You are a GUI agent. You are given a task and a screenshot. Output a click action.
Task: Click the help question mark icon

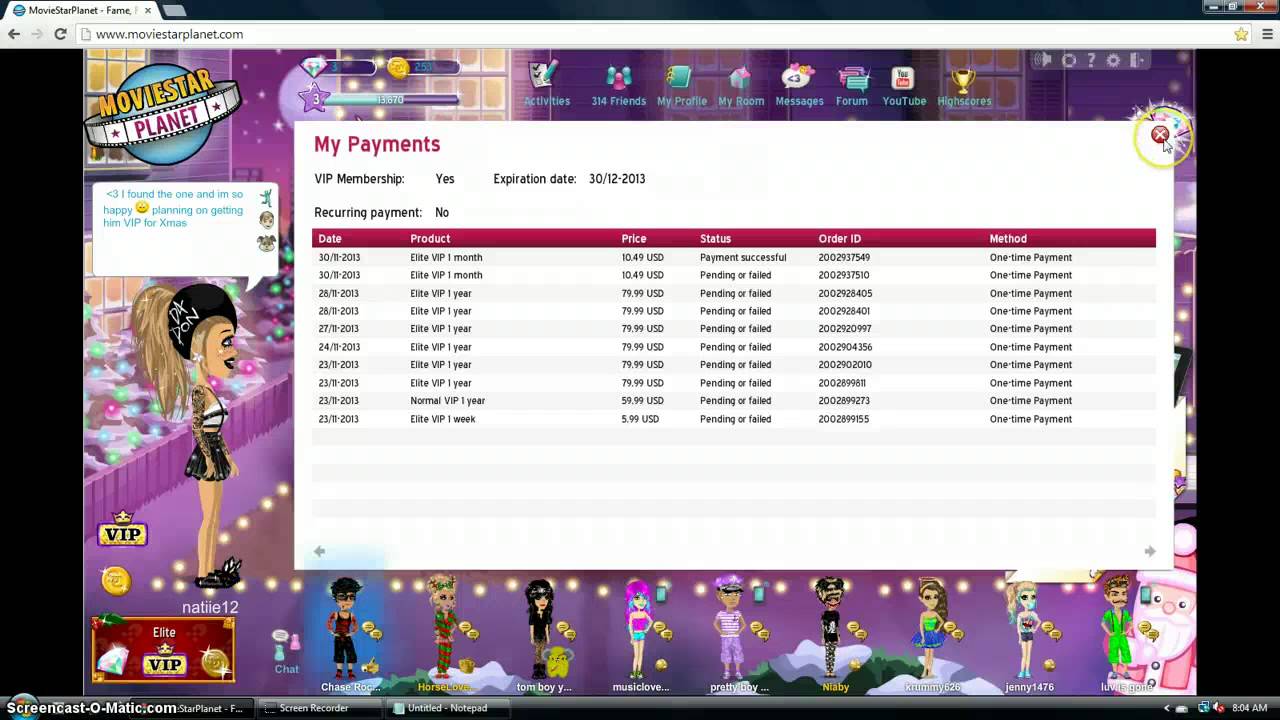click(x=1091, y=60)
